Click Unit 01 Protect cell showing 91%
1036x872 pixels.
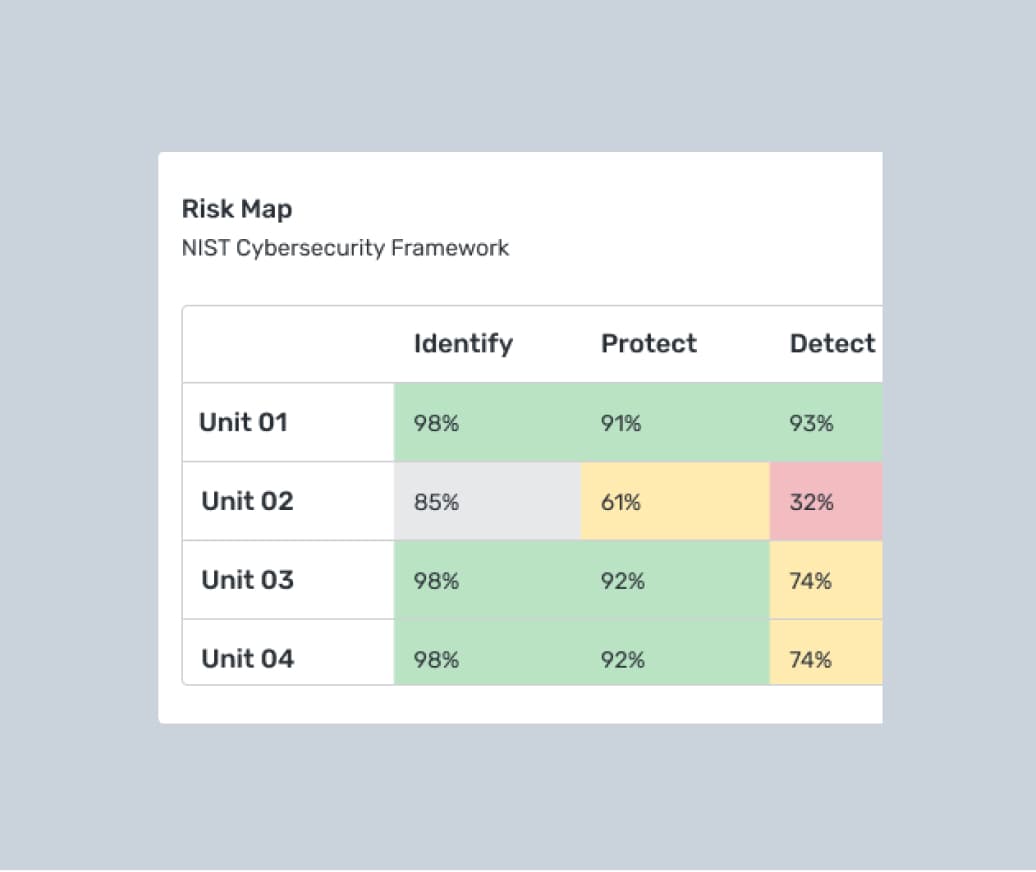[x=675, y=423]
